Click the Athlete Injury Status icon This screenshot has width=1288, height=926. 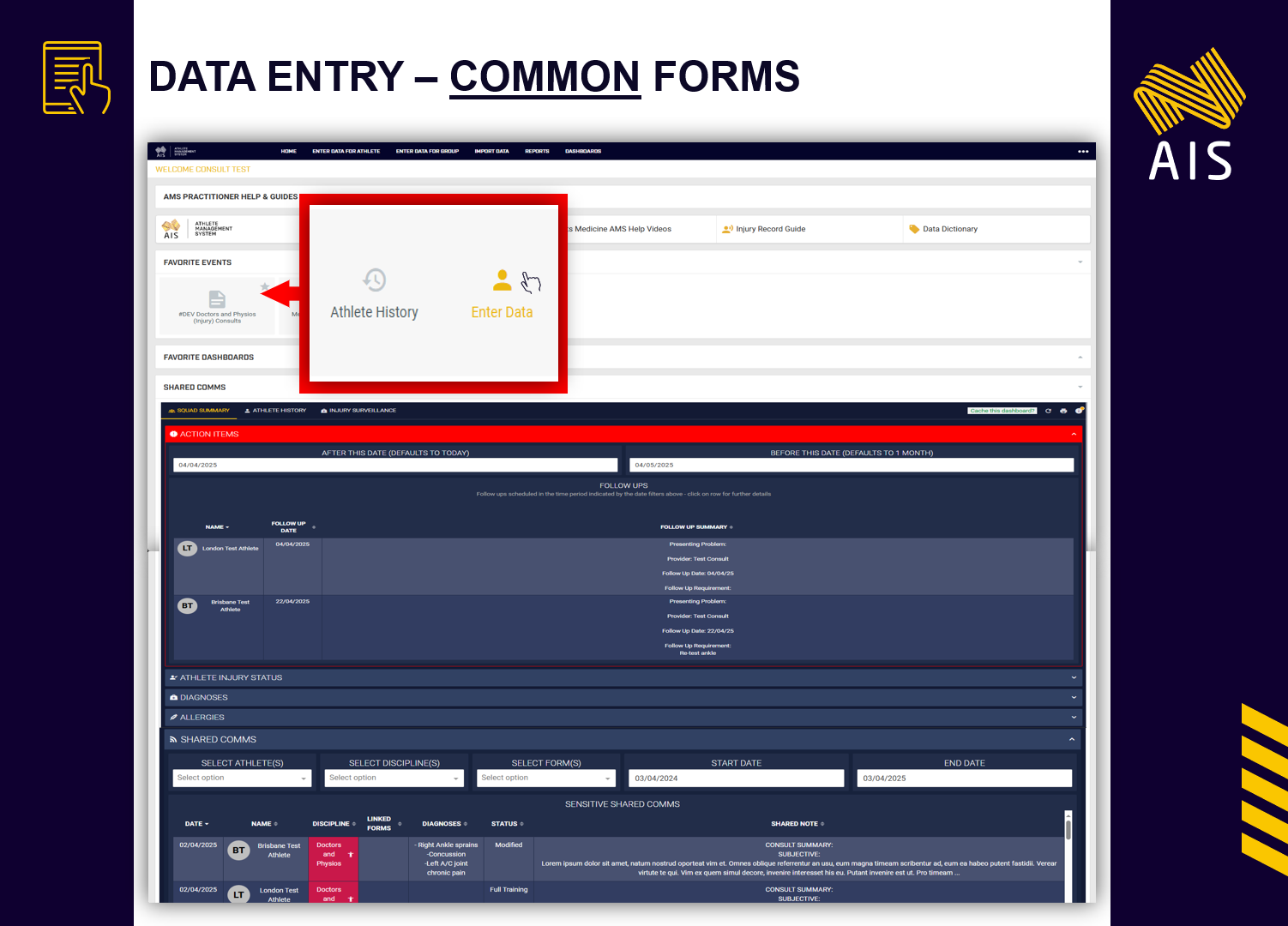point(173,677)
